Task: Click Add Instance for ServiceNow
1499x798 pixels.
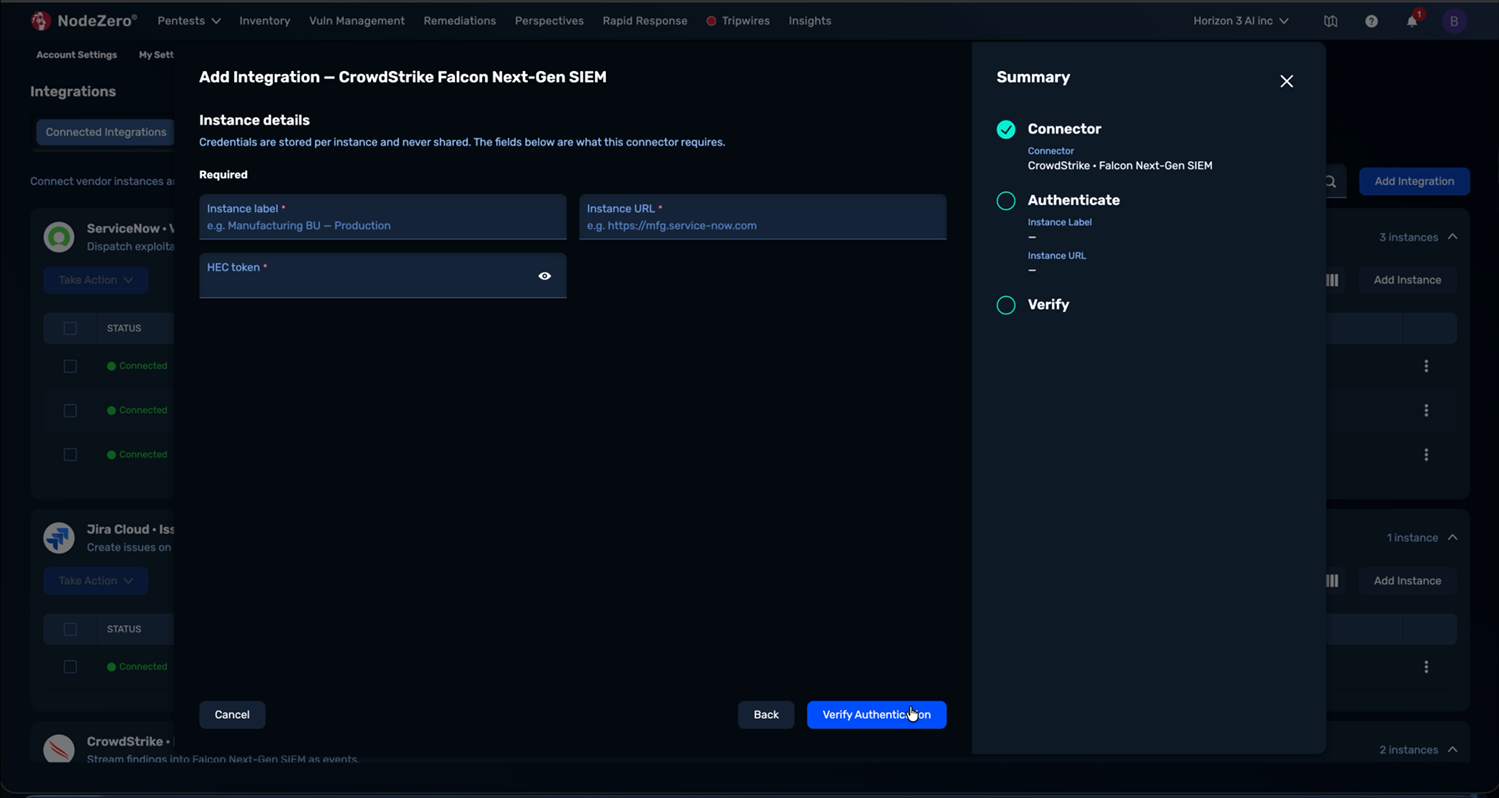Action: point(1407,280)
